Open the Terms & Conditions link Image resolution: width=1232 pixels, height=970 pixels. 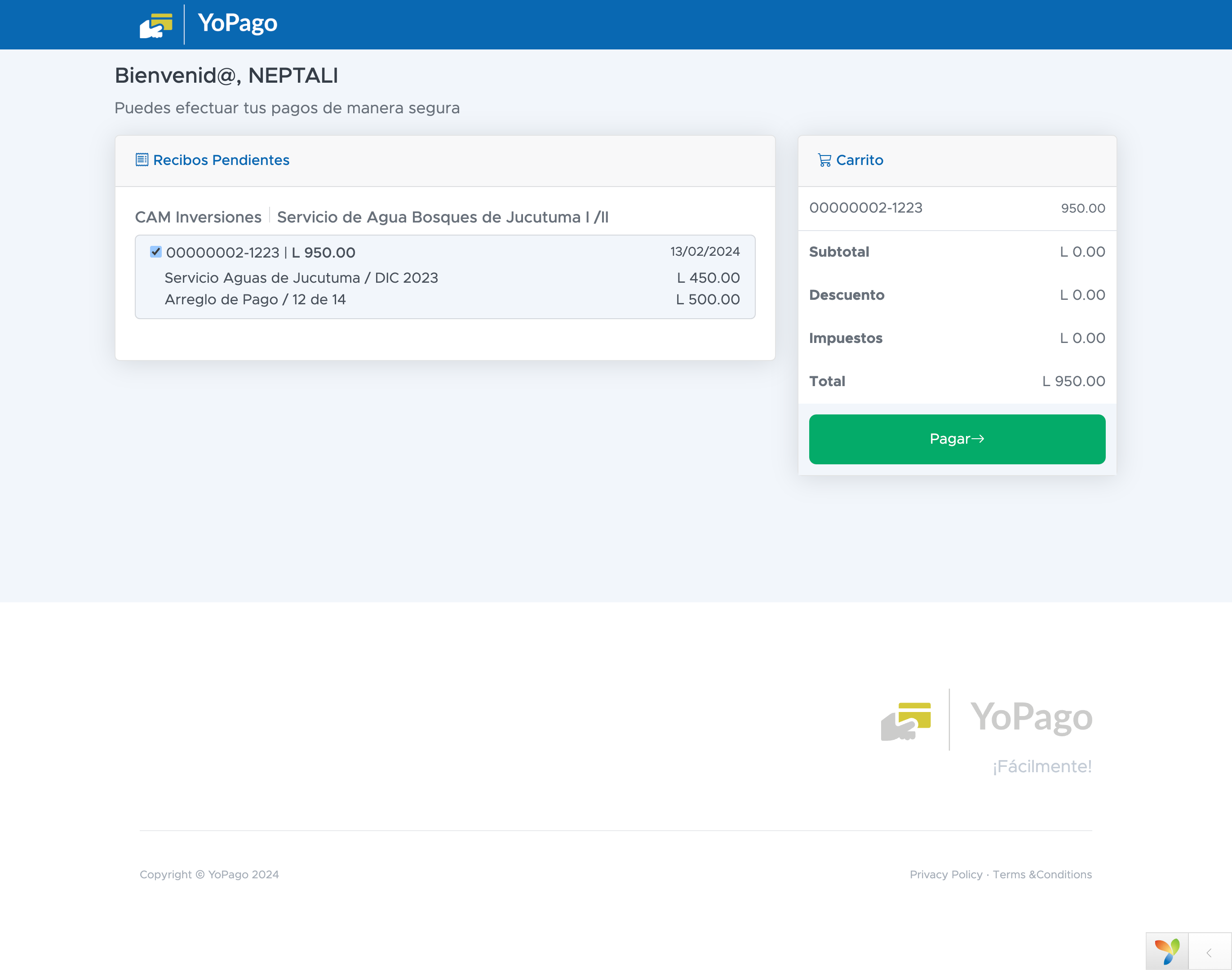tap(1042, 875)
